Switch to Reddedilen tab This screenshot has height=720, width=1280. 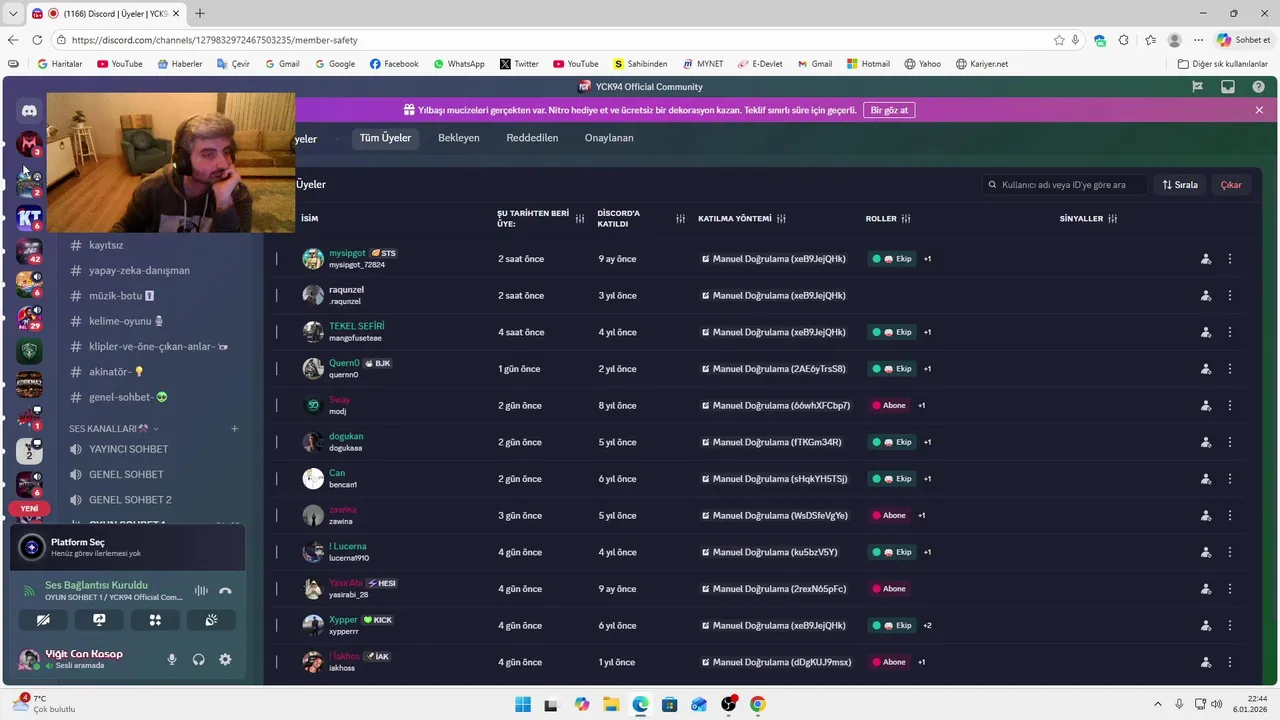532,138
